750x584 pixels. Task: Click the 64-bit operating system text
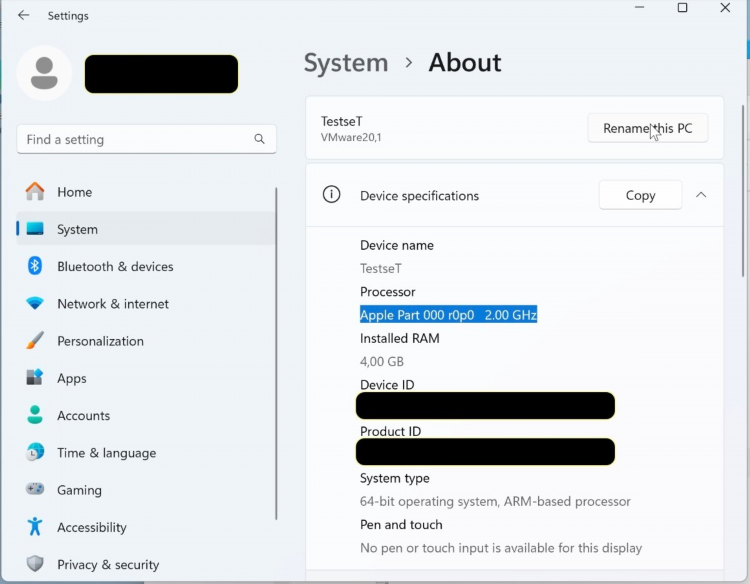coord(495,501)
